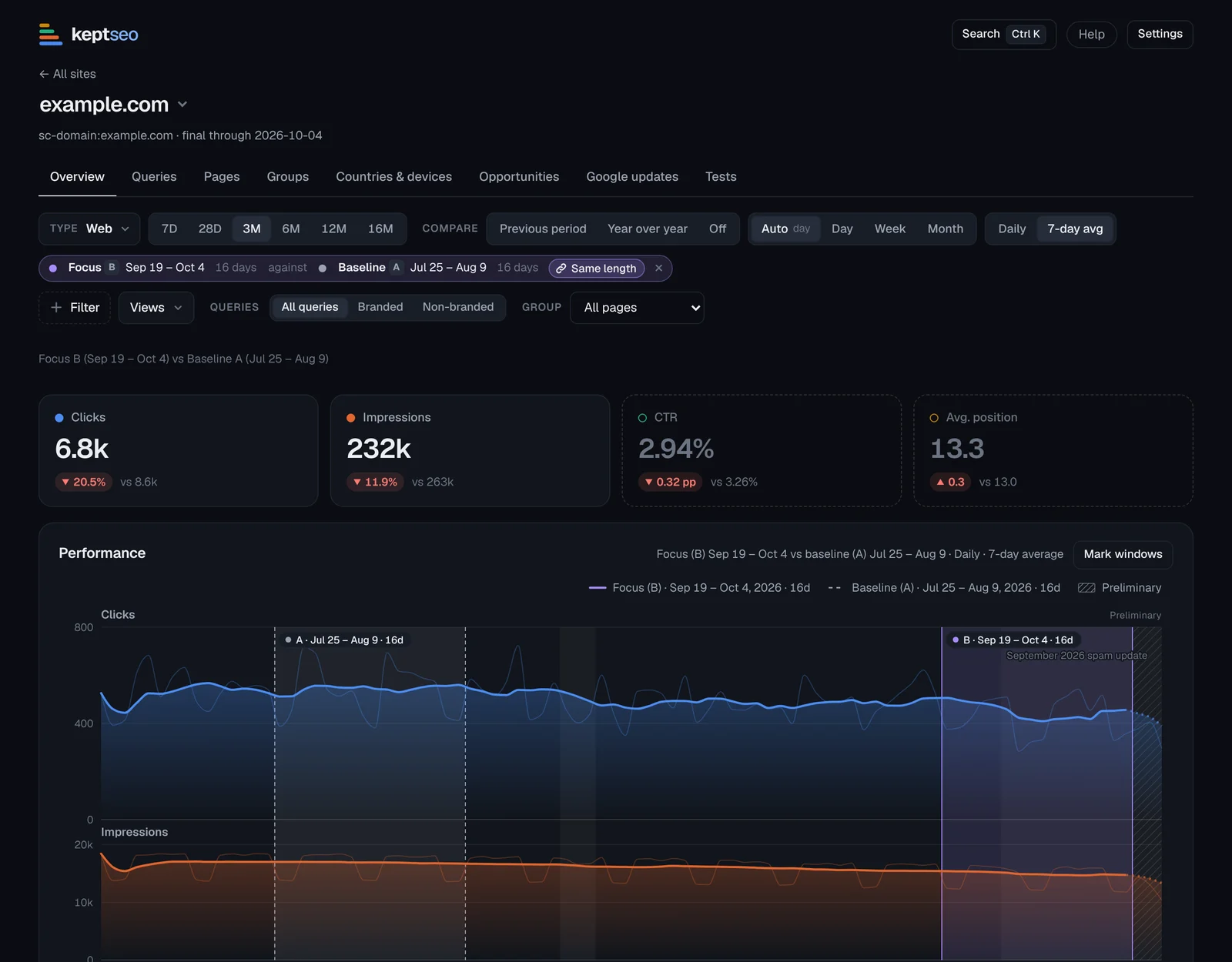Screen dimensions: 1232x962
Task: Click the Same length pill
Action: pyautogui.click(x=597, y=269)
